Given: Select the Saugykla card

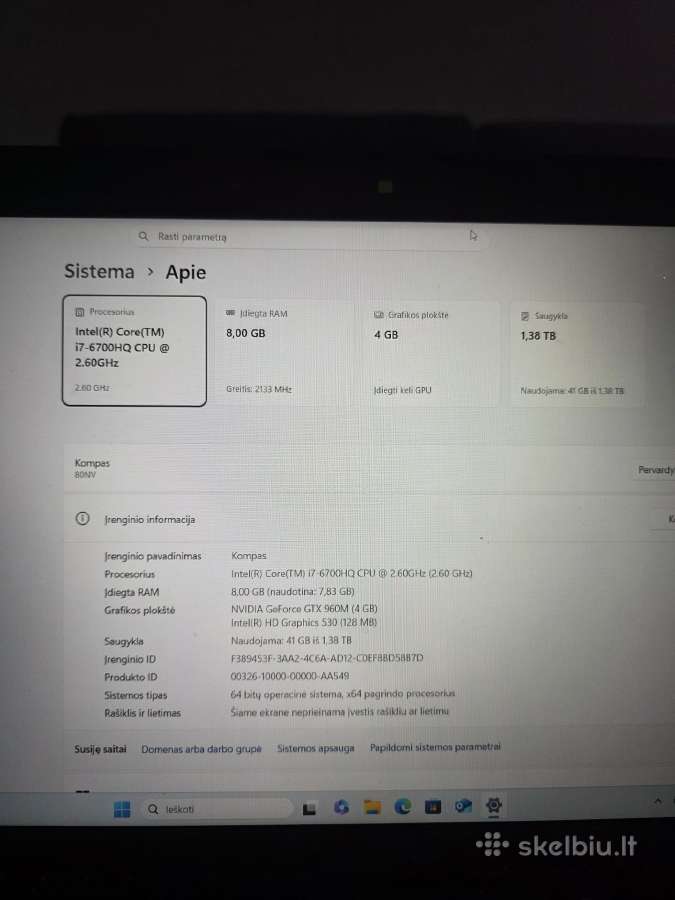Looking at the screenshot, I should click(578, 354).
